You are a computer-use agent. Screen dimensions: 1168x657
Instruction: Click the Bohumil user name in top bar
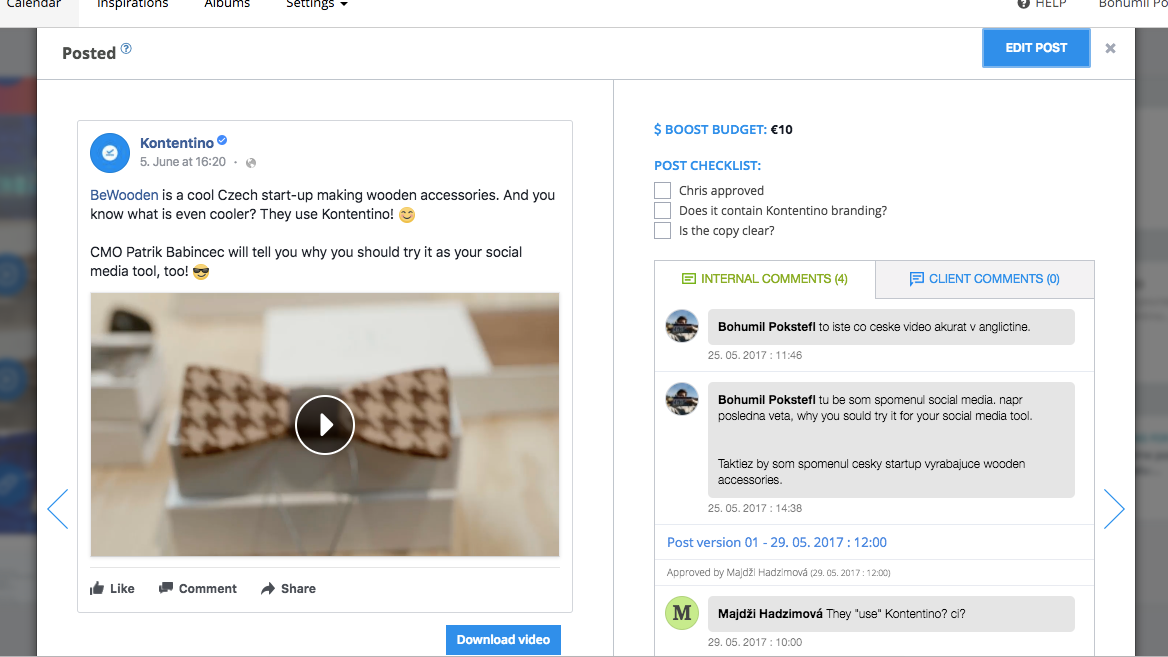click(x=1133, y=4)
